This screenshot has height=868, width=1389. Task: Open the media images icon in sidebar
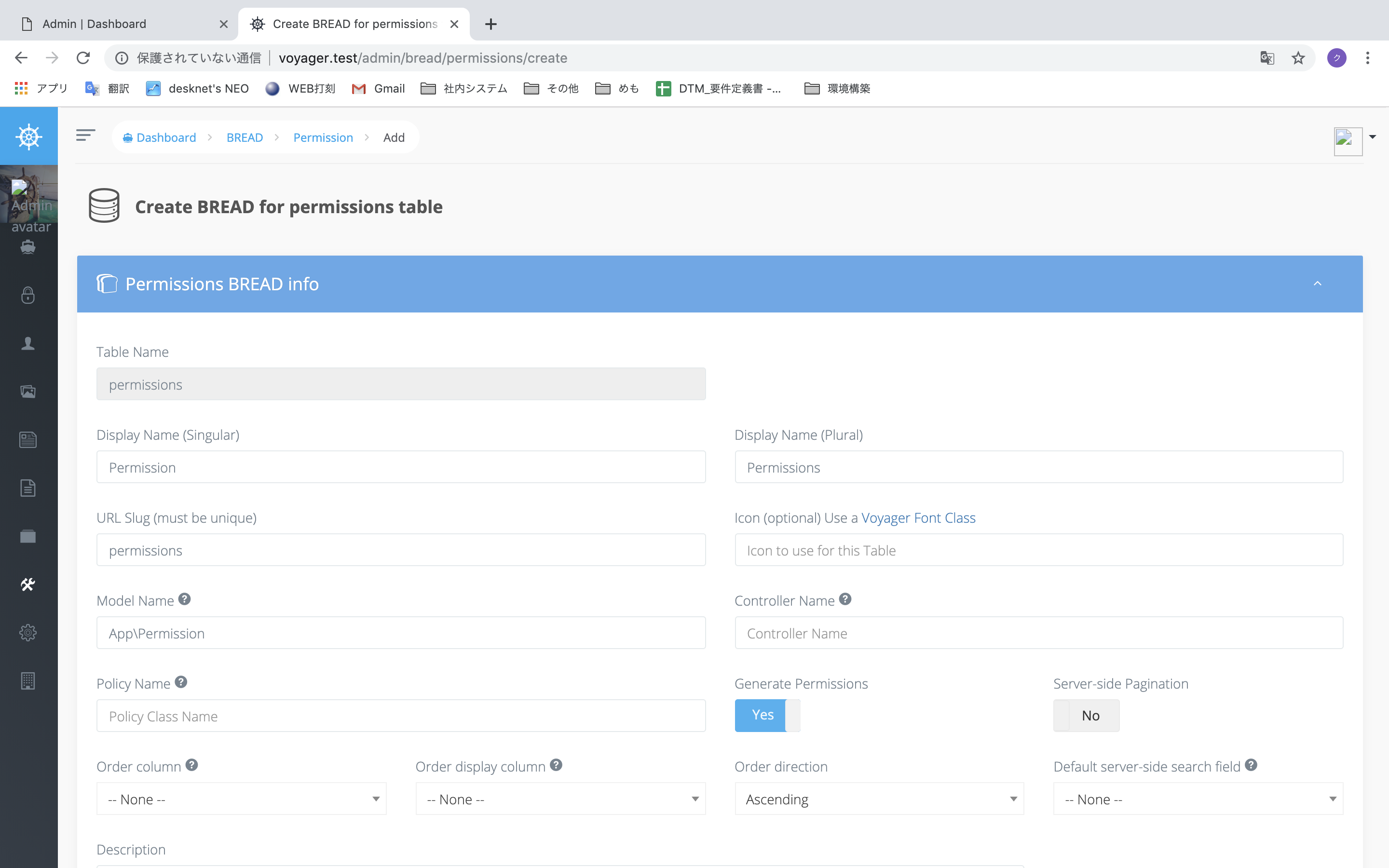27,392
